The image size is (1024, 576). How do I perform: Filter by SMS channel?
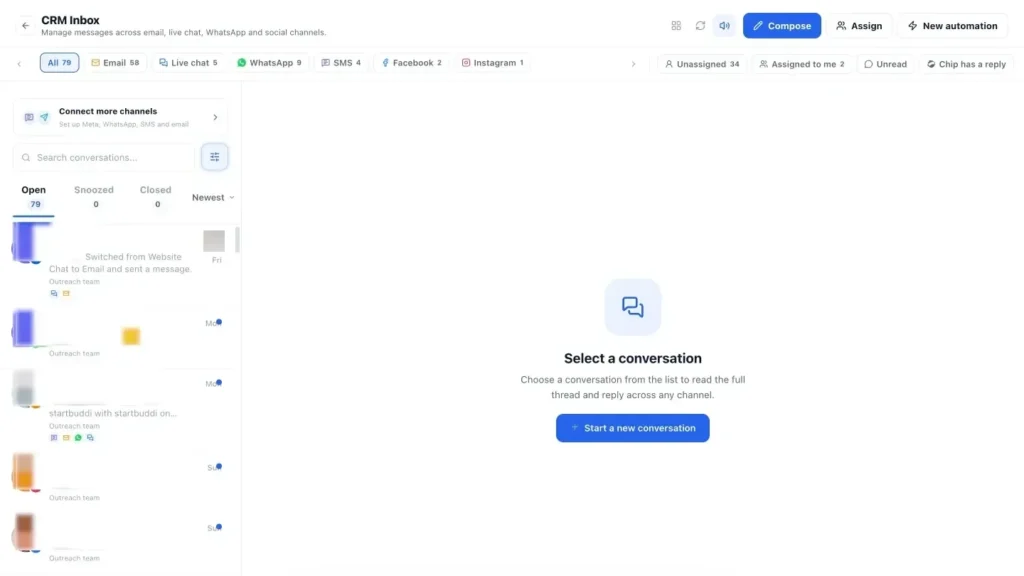coord(341,63)
